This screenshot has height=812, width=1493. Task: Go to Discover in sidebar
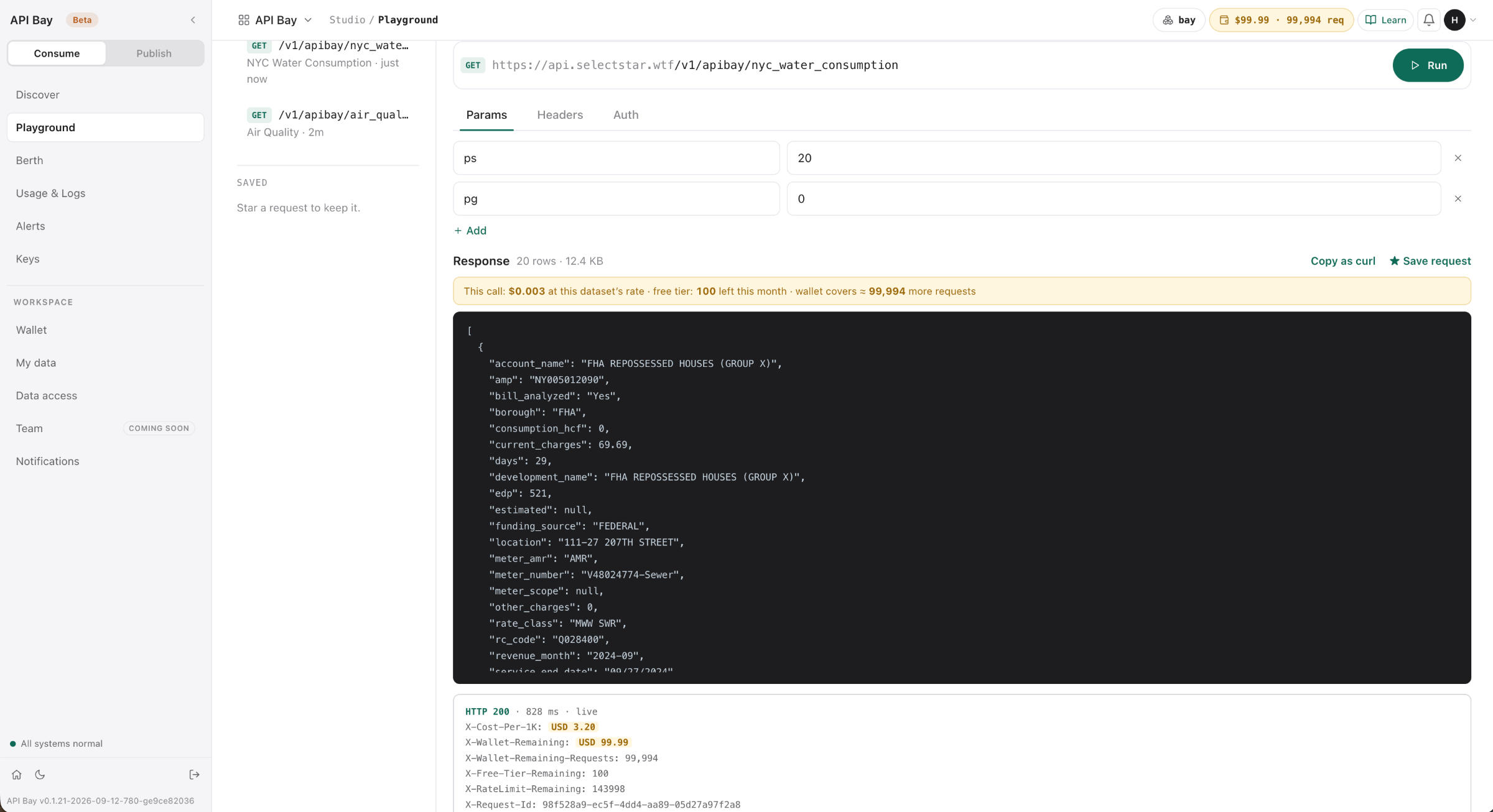click(x=105, y=95)
